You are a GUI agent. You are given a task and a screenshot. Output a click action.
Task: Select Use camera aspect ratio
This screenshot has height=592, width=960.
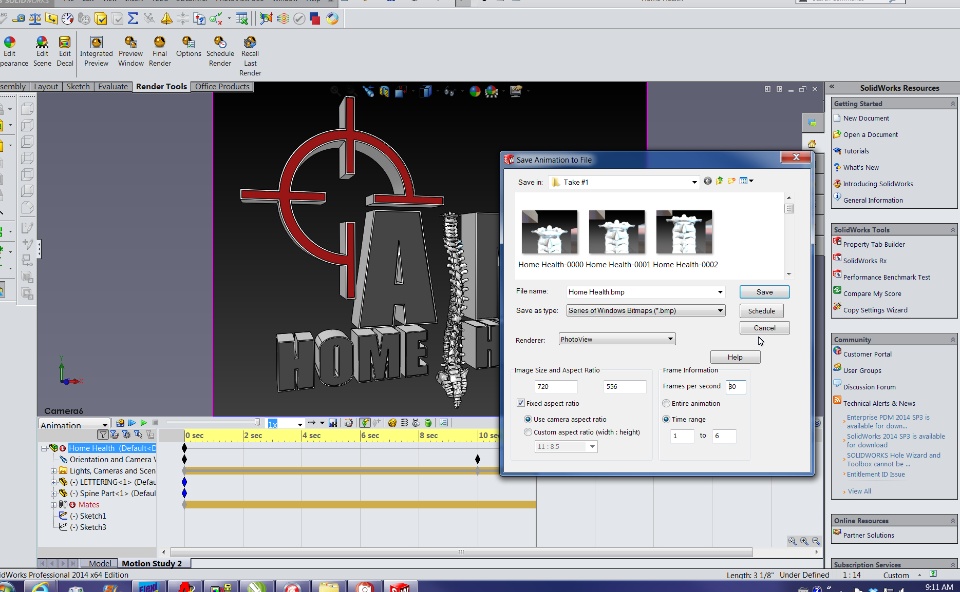(x=528, y=419)
